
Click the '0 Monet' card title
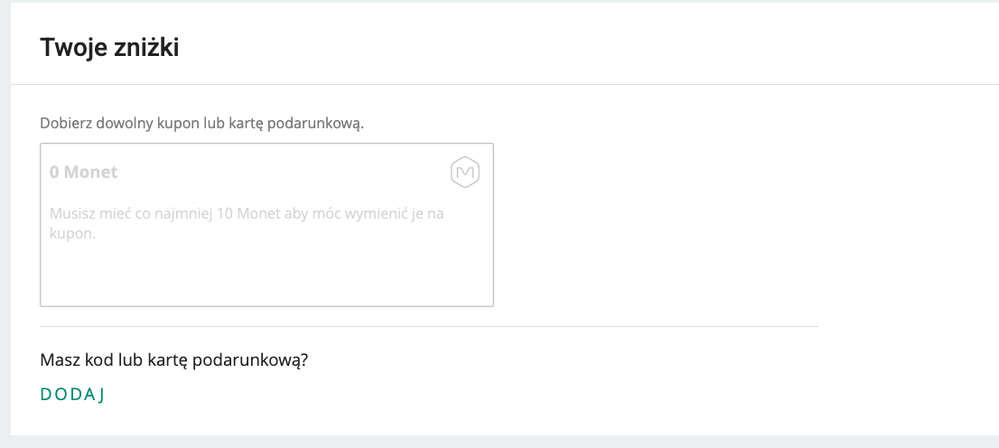click(x=83, y=172)
